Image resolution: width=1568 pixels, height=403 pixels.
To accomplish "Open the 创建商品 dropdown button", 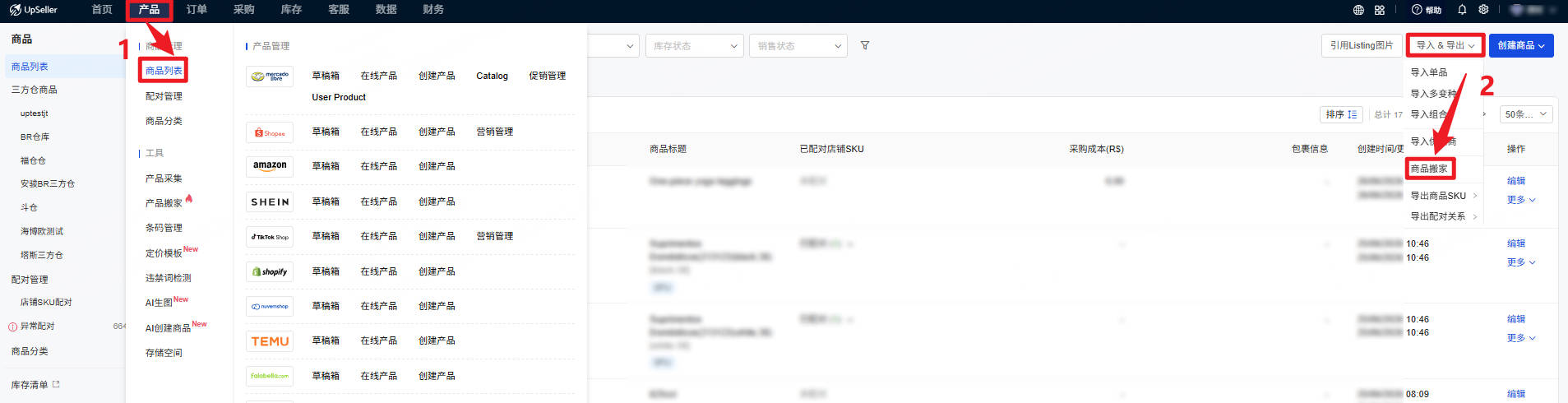I will (1521, 45).
